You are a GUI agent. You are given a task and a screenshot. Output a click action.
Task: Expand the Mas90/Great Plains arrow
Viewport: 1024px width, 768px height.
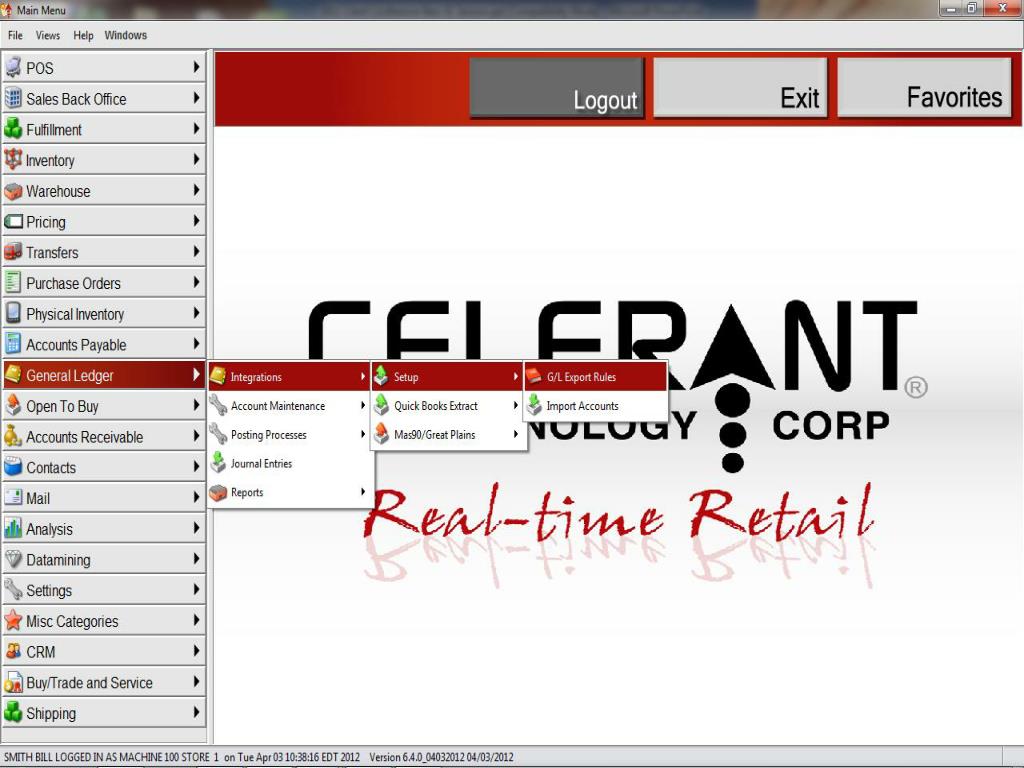click(x=515, y=434)
